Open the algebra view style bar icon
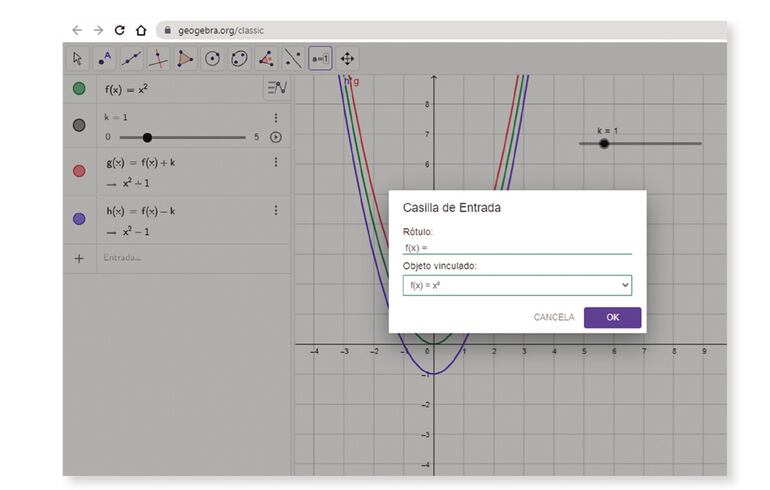The height and width of the screenshot is (490, 770). coord(277,88)
